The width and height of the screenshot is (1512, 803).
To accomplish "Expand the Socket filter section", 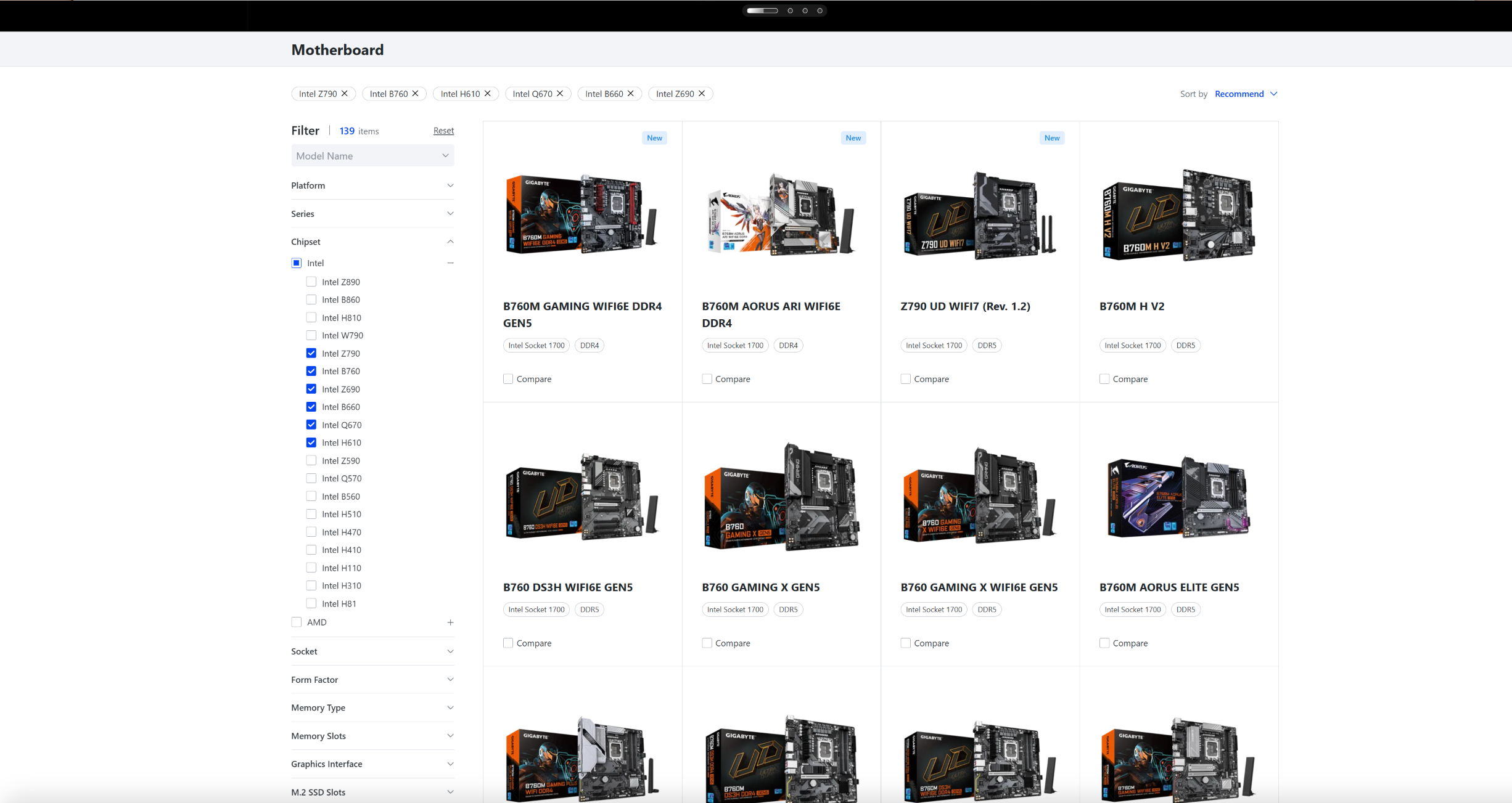I will pos(372,651).
